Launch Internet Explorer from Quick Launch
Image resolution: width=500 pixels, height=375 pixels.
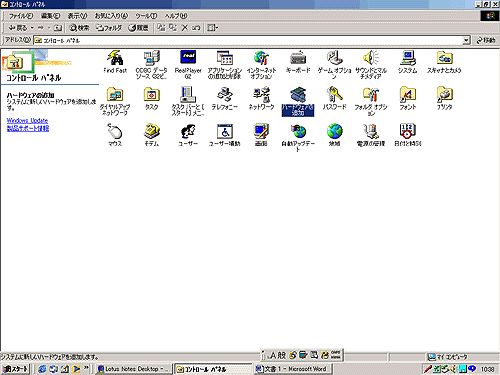point(42,369)
